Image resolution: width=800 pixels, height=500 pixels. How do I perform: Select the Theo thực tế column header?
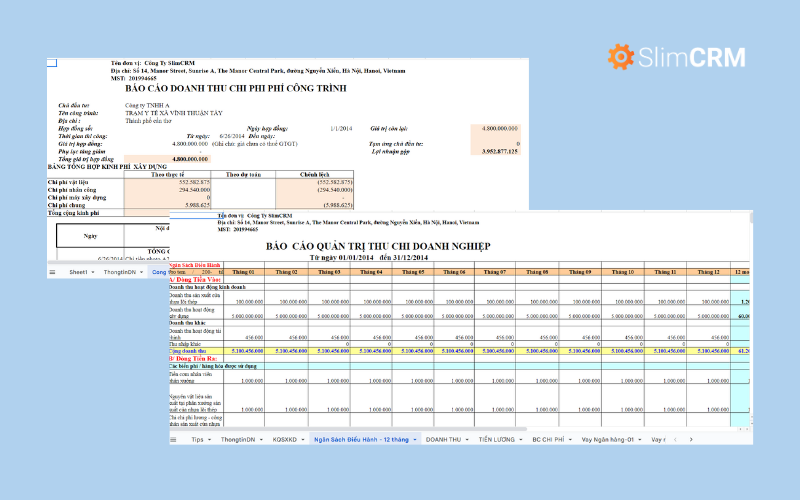167,174
